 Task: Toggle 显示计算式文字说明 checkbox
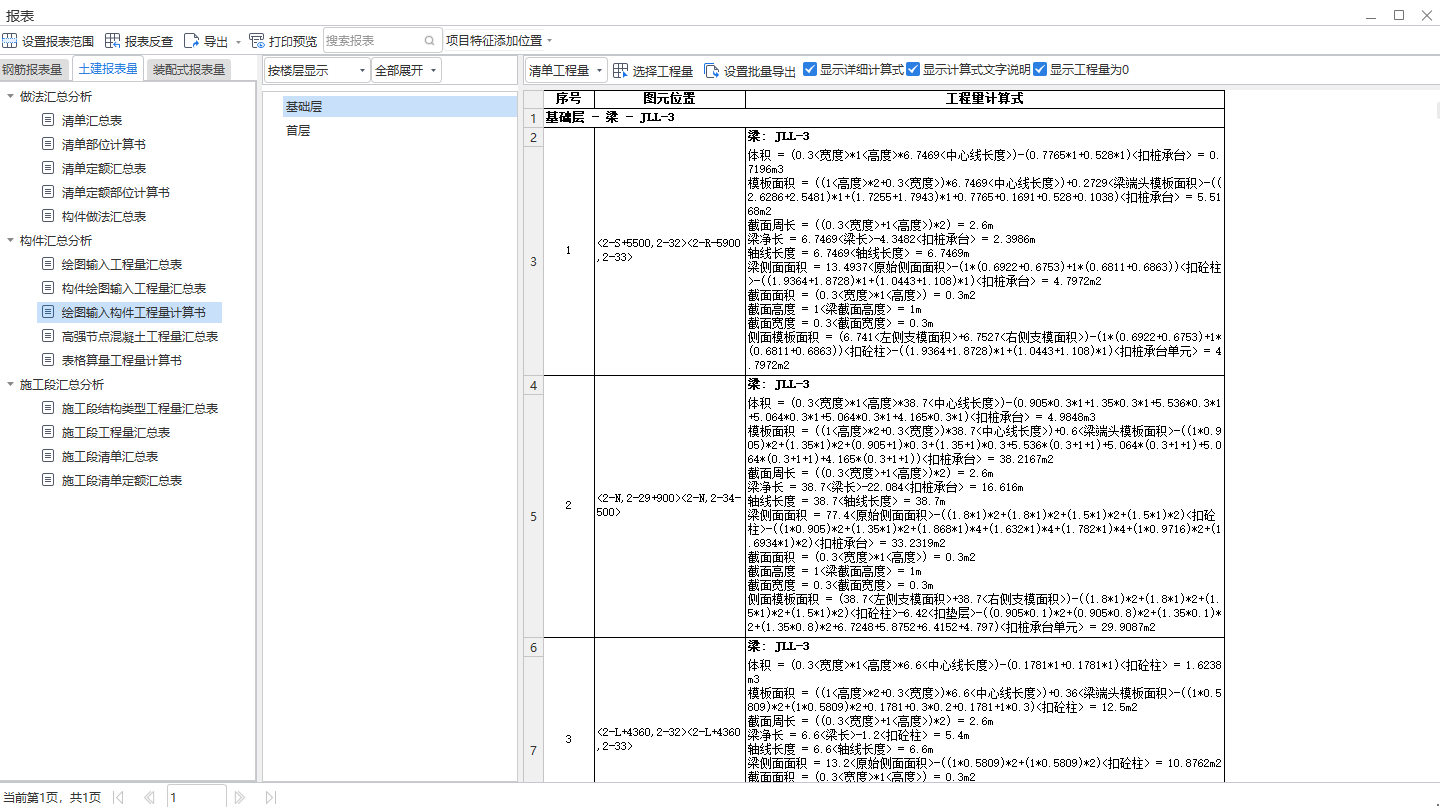coord(913,69)
